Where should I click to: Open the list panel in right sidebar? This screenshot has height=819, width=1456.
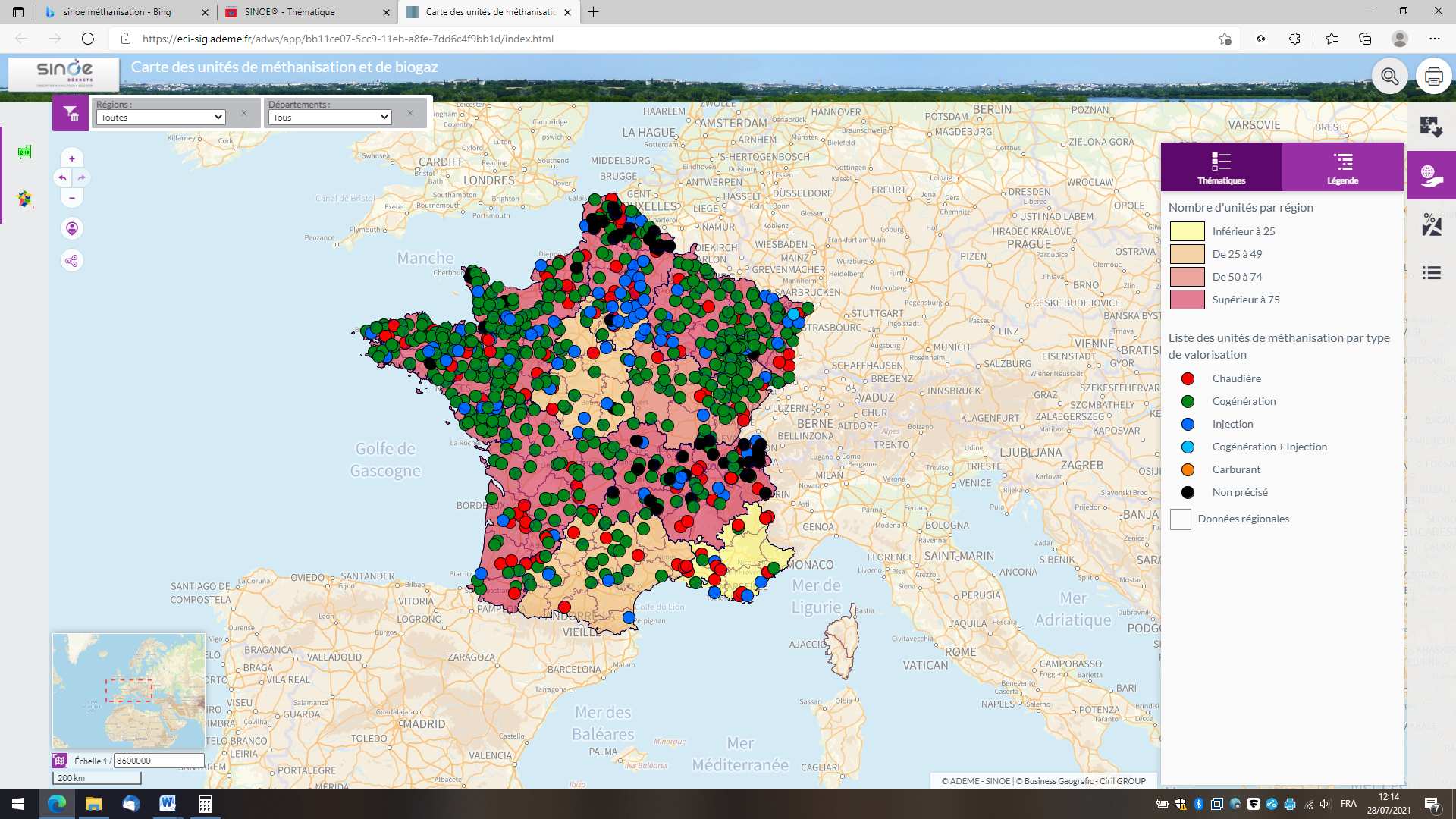point(1431,273)
